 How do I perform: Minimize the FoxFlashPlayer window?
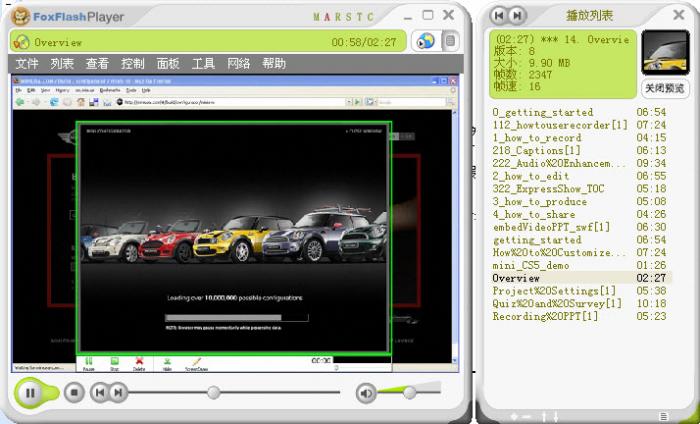408,17
